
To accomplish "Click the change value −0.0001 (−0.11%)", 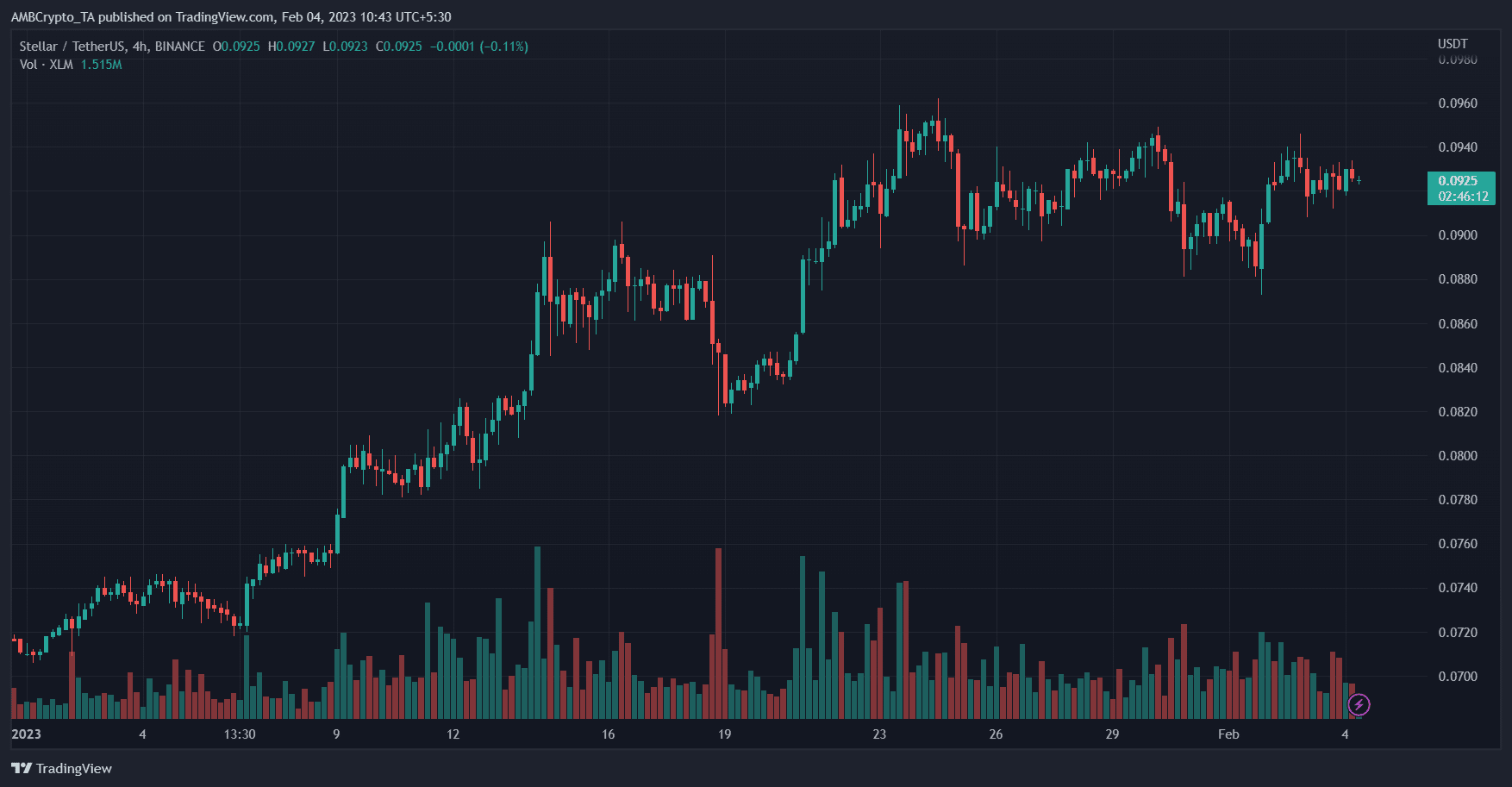I will point(479,47).
